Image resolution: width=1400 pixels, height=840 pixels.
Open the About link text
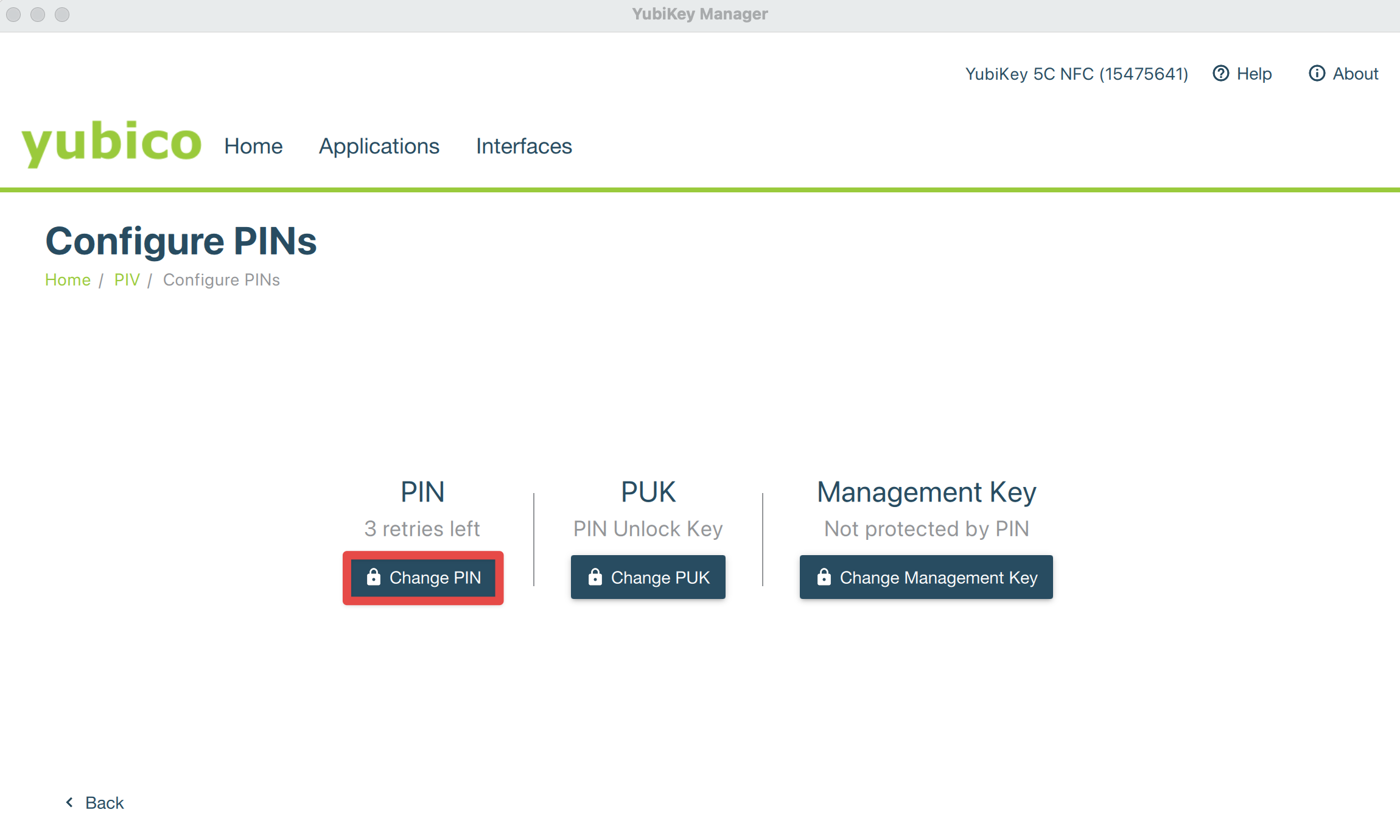(1356, 74)
